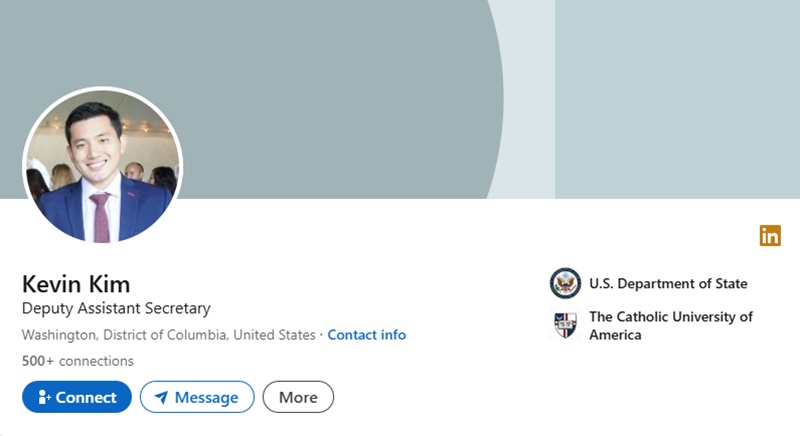The image size is (800, 436).
Task: Click the word America under Catholic University
Action: pos(615,335)
